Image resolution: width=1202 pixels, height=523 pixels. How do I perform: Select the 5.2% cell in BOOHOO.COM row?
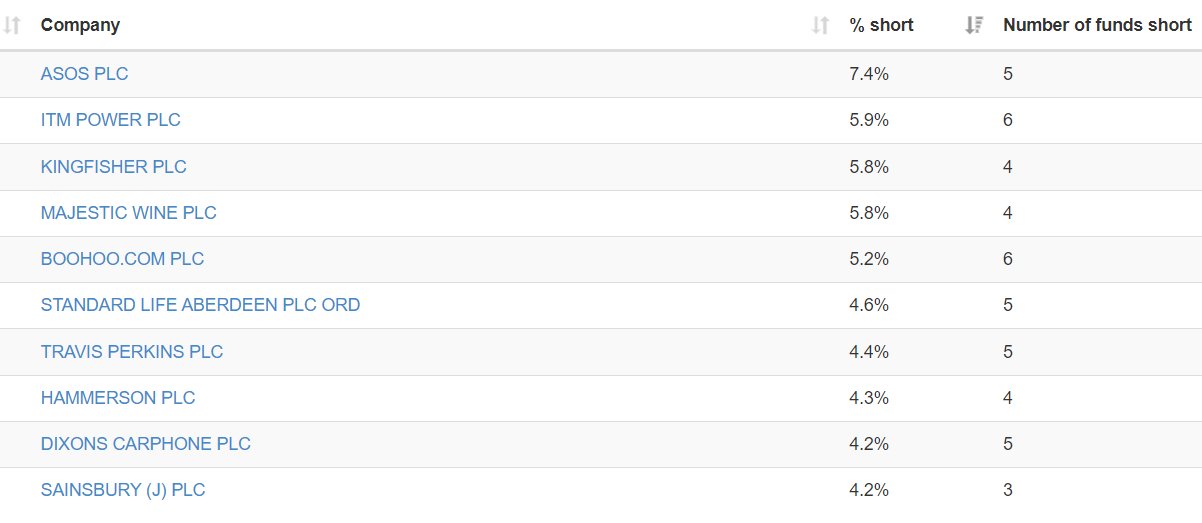coord(869,259)
